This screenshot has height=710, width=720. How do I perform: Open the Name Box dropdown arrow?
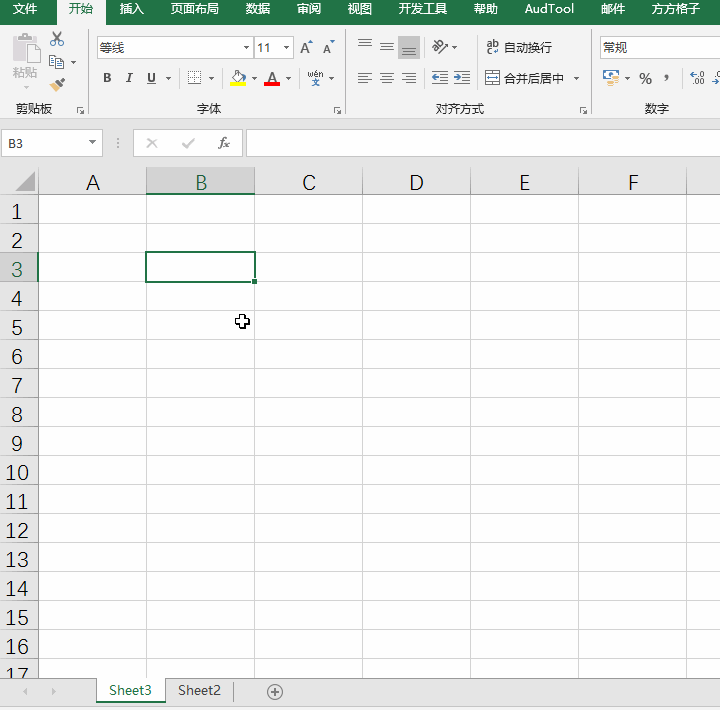(92, 142)
